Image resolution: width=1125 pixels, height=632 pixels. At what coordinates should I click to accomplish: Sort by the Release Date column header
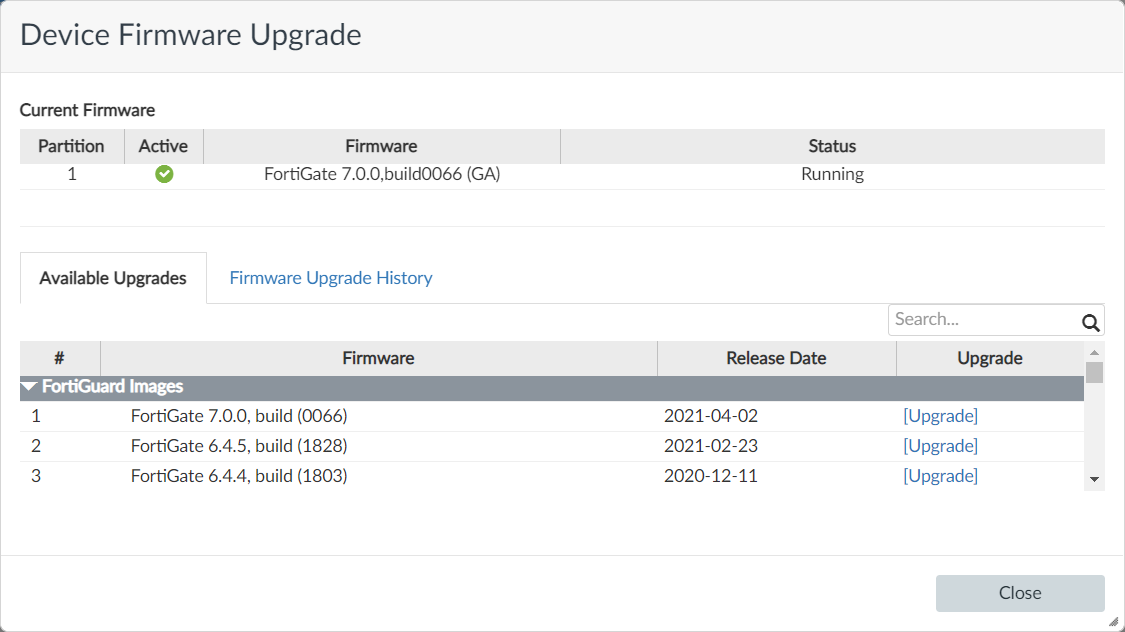coord(776,358)
